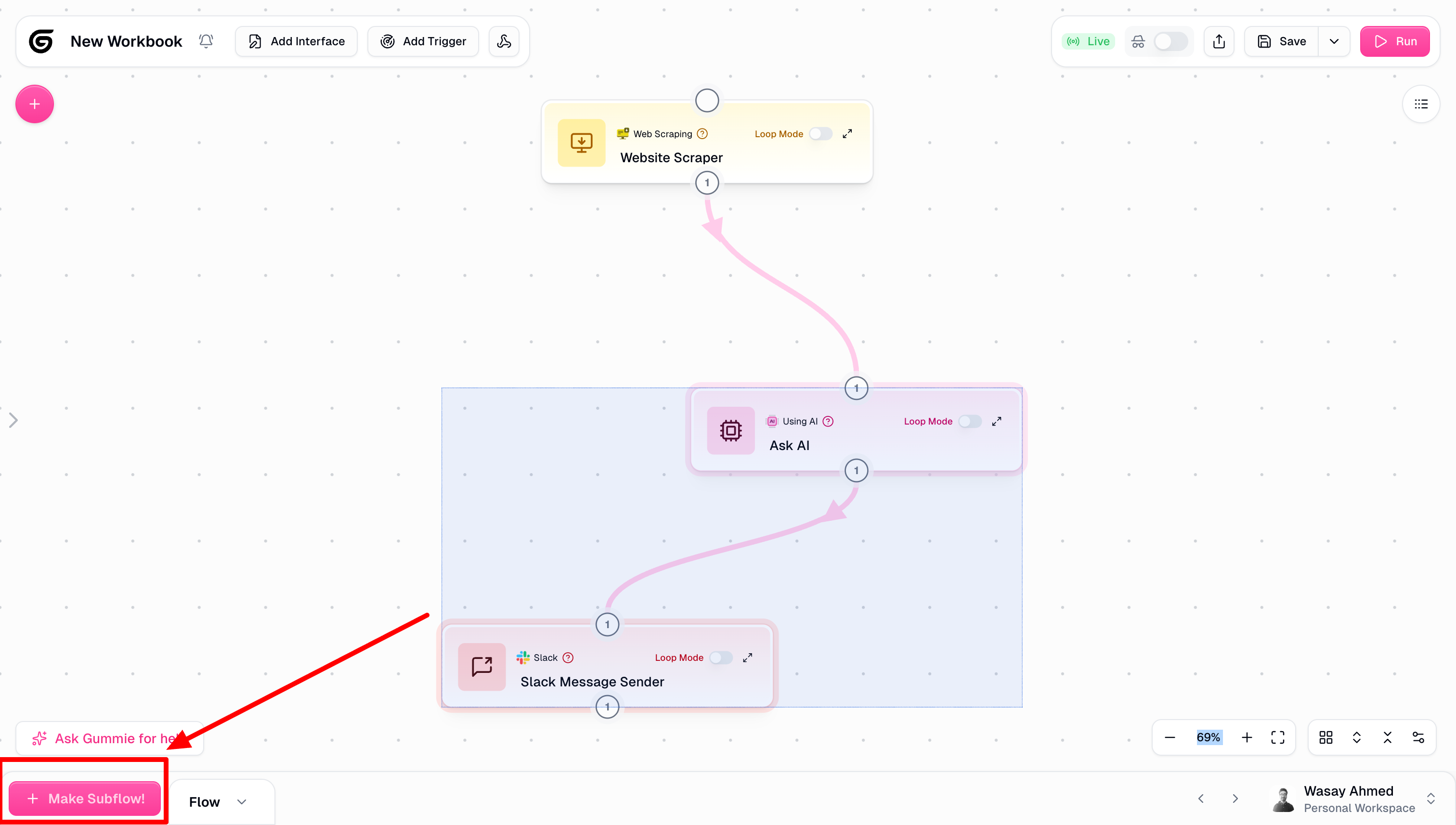Toggle Loop Mode on Ask AI node

coord(969,421)
